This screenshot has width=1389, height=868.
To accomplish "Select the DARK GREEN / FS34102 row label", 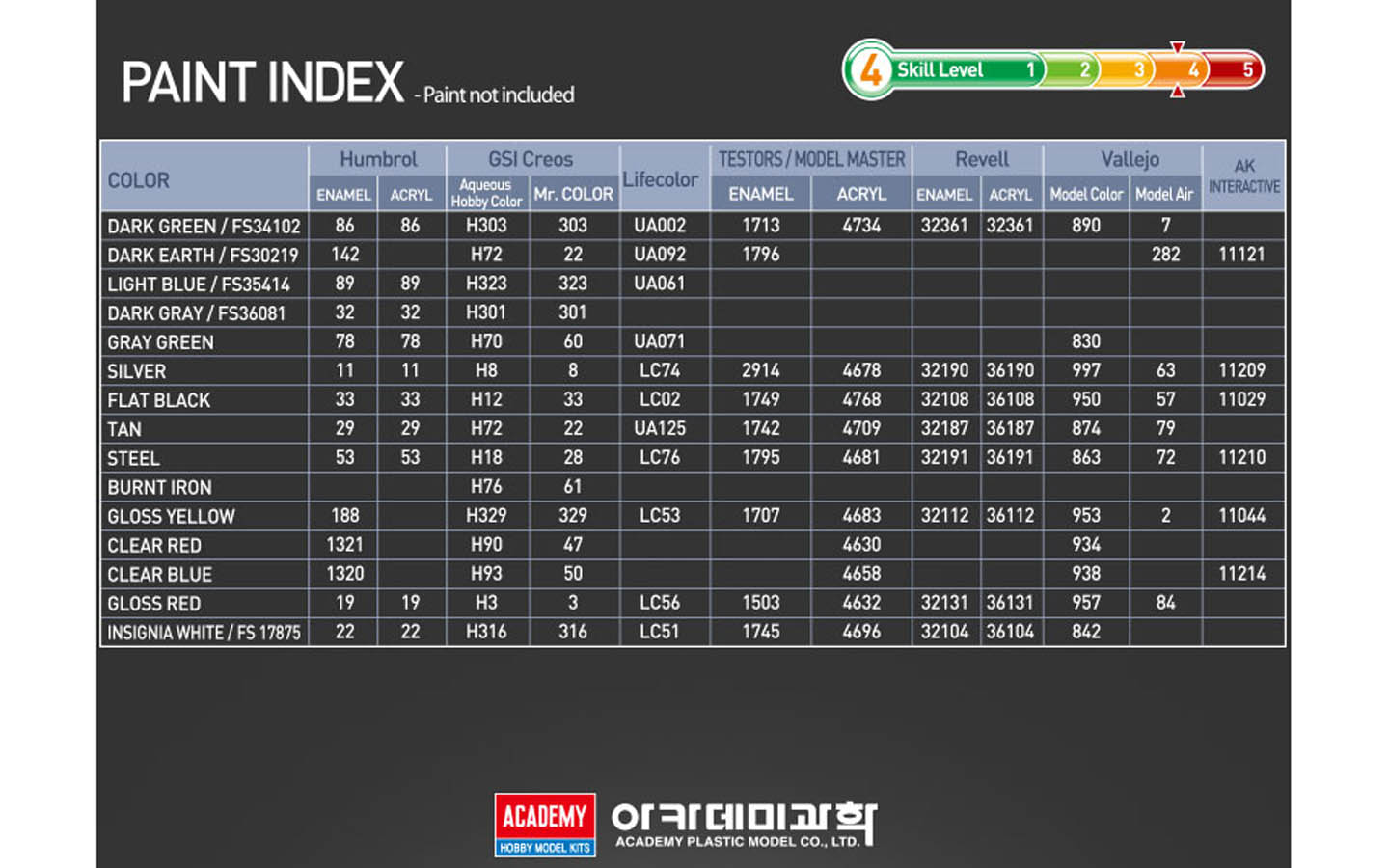I will 204,227.
